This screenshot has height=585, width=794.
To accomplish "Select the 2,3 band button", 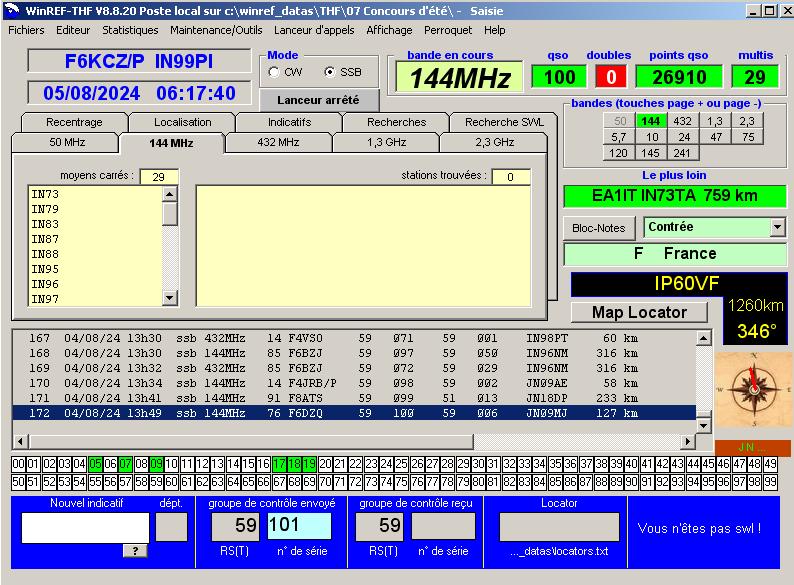I will click(746, 121).
